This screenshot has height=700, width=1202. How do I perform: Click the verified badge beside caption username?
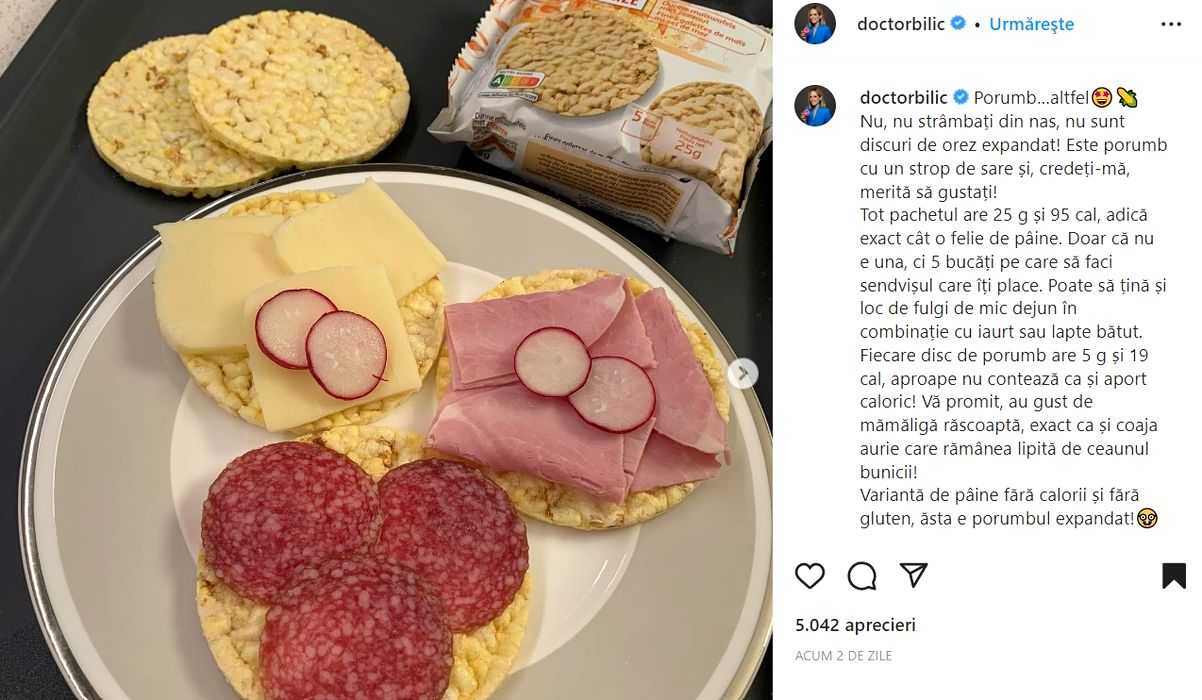961,97
